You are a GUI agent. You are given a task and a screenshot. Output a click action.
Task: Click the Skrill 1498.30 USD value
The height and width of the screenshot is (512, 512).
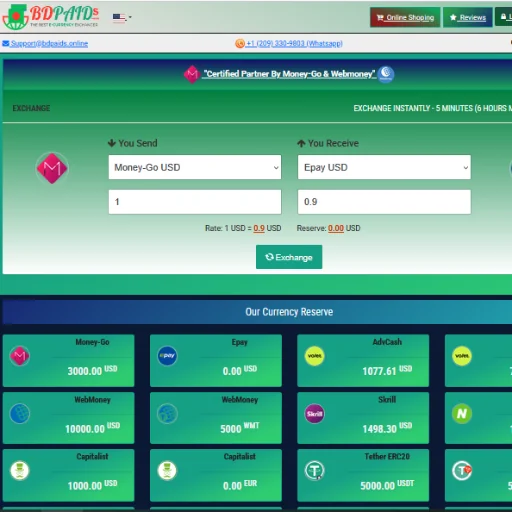pos(387,428)
